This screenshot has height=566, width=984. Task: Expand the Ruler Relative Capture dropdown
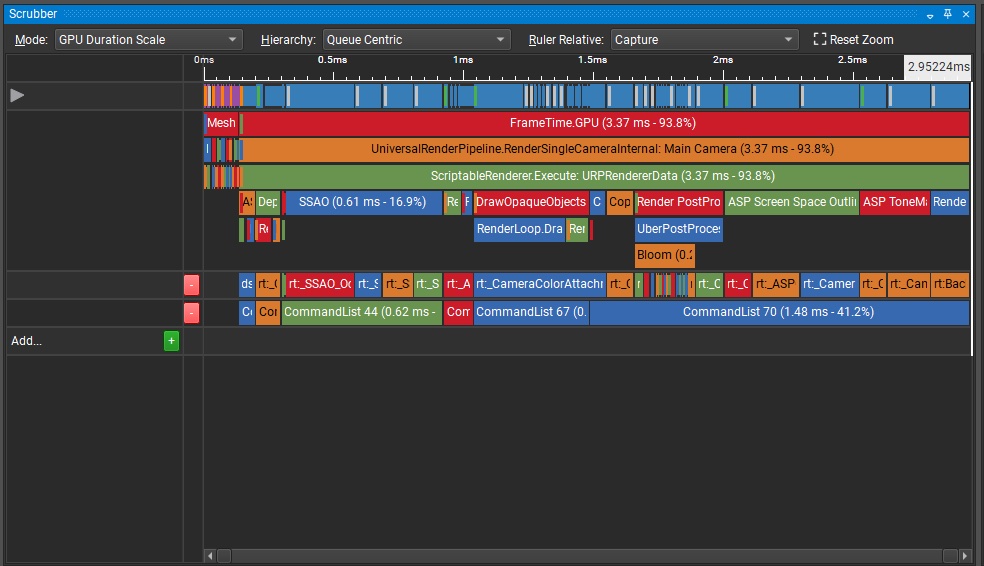tap(704, 39)
